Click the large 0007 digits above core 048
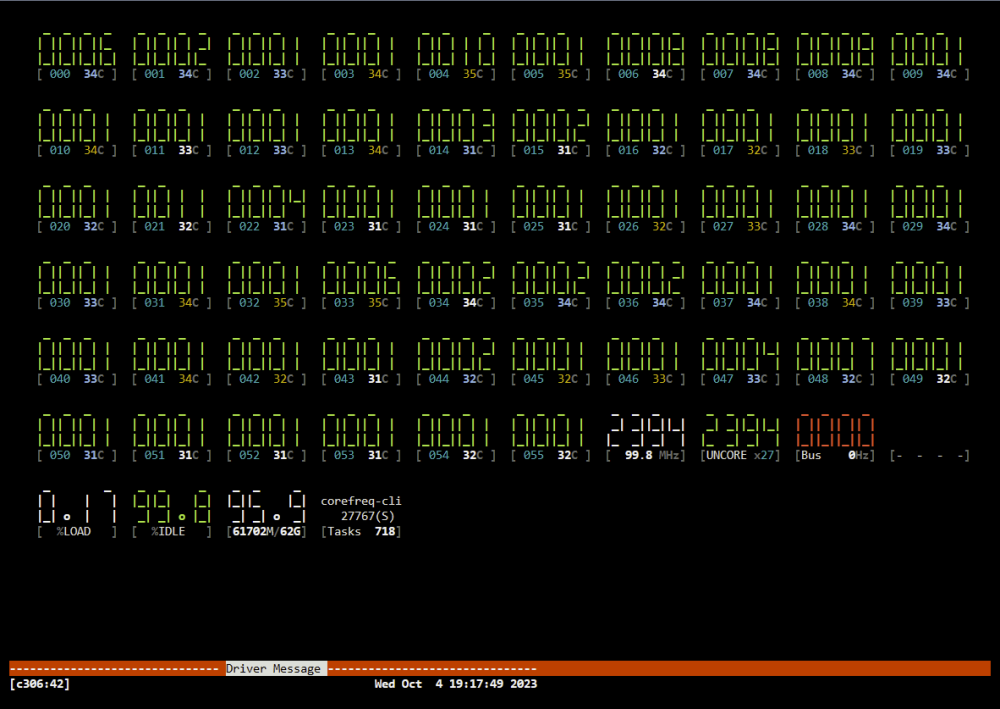 pos(835,354)
